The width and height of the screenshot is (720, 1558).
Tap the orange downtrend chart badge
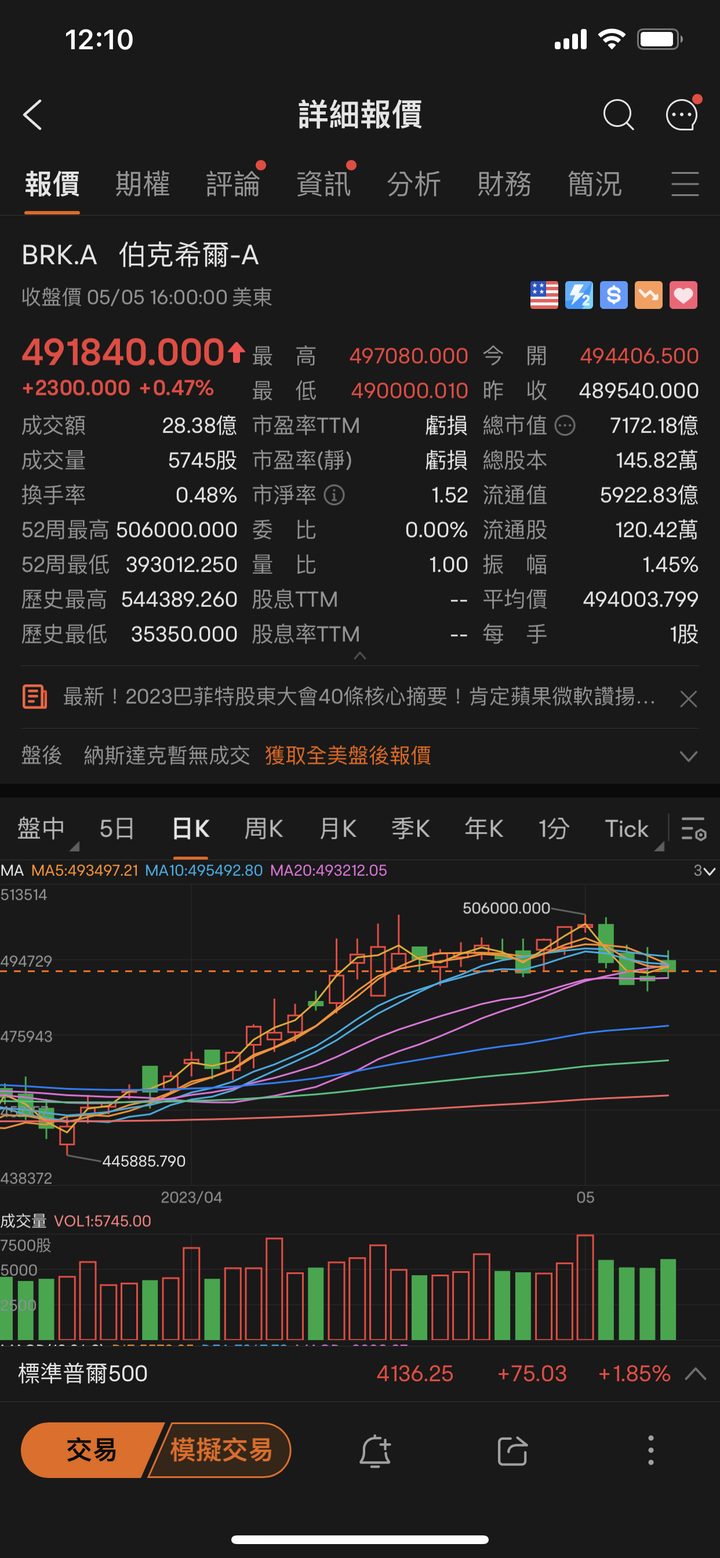[648, 295]
